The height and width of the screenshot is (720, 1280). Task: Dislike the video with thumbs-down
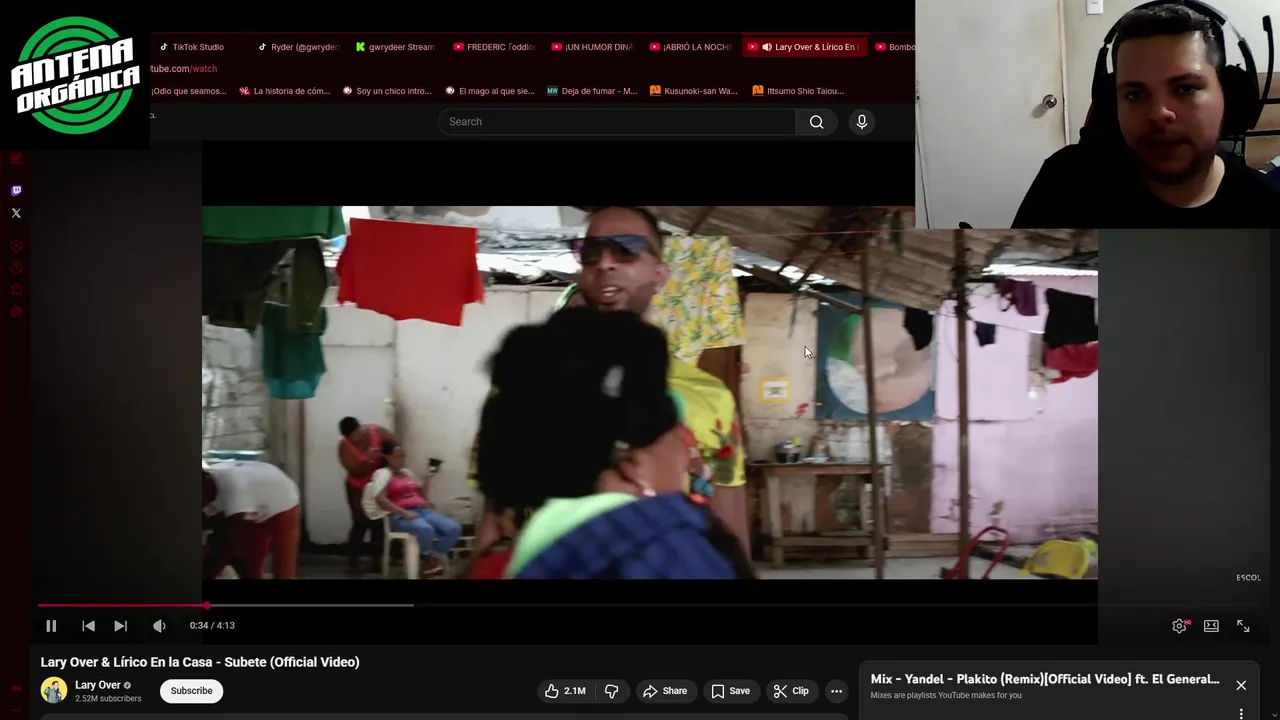pos(612,691)
